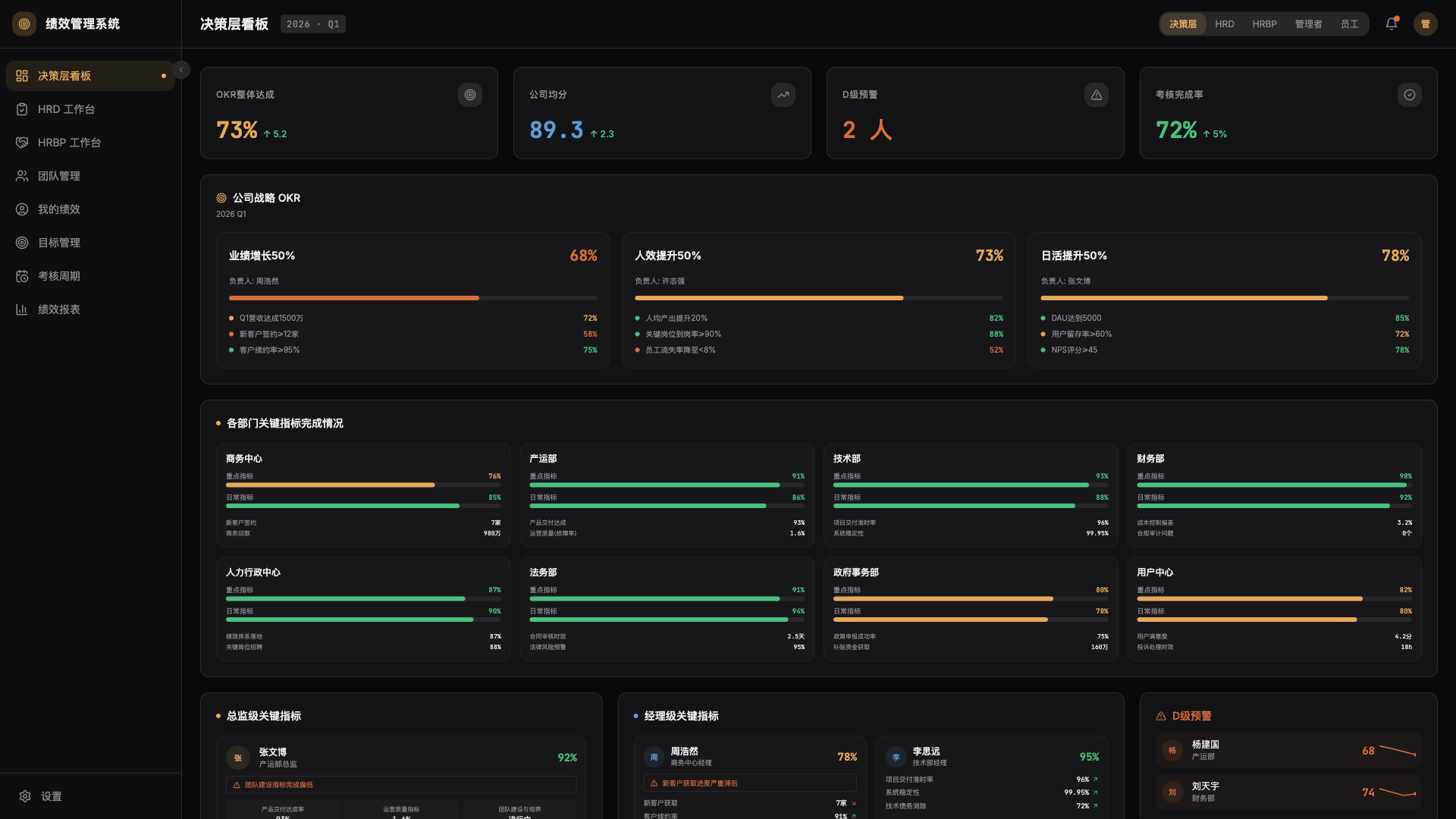Click the 绩效管理系统 logo icon

[x=24, y=24]
